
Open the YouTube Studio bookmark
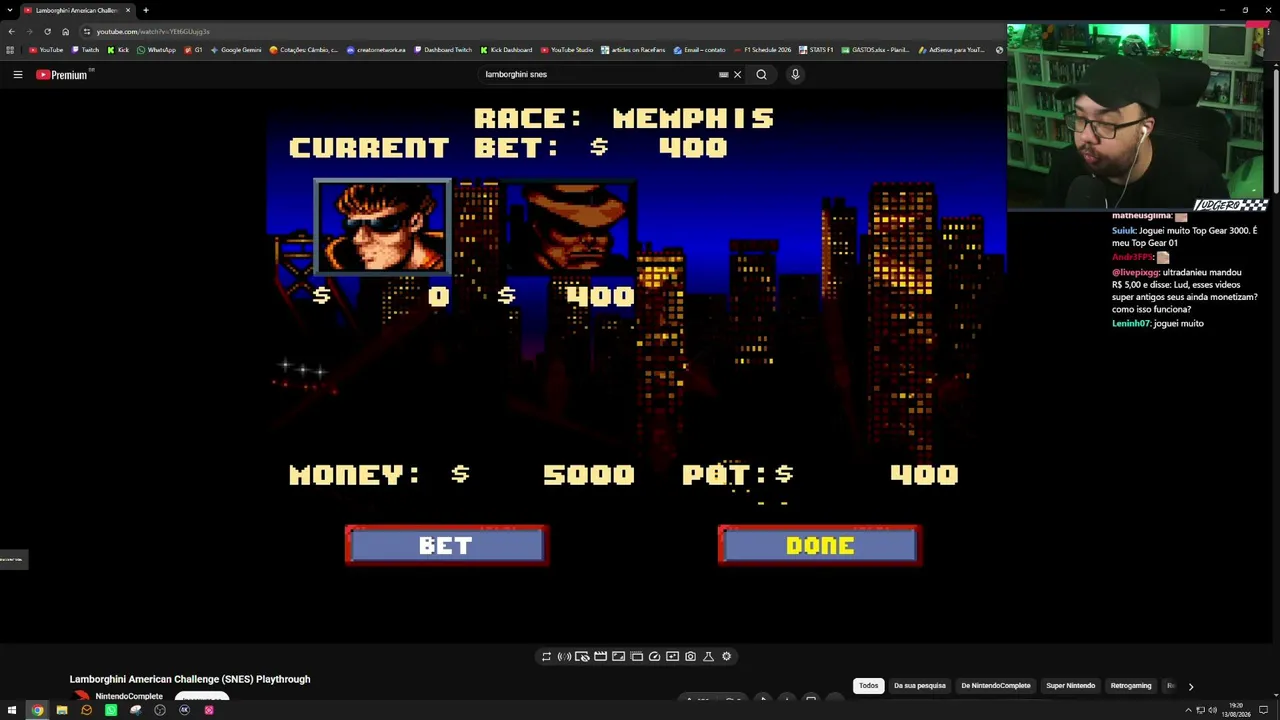click(567, 49)
